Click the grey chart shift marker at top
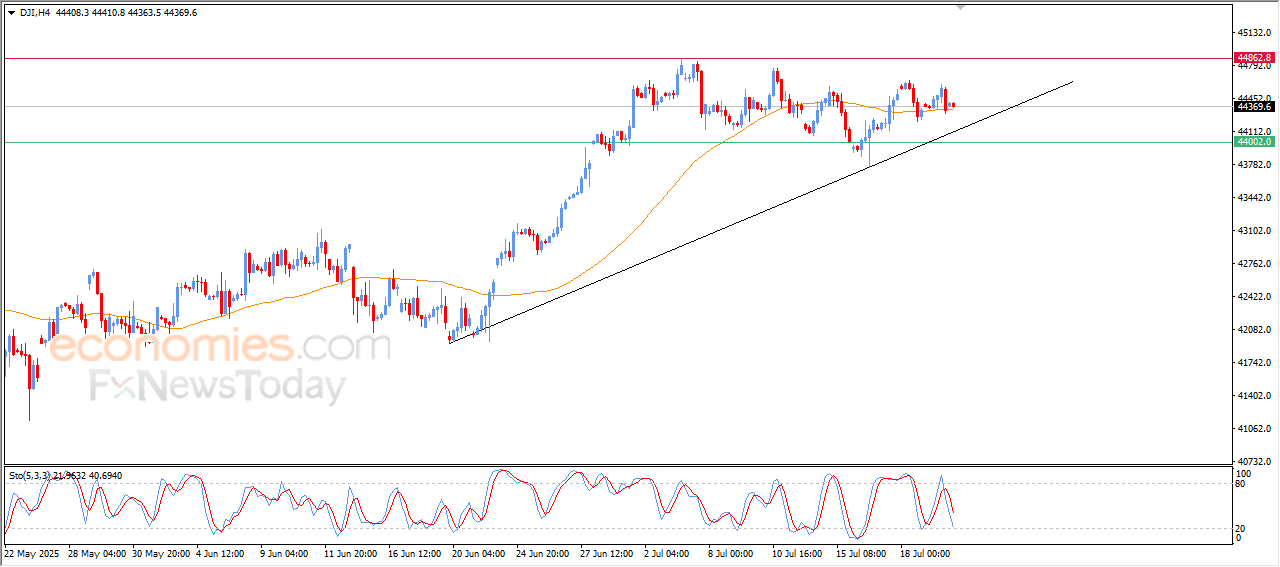This screenshot has height=567, width=1280. point(961,7)
